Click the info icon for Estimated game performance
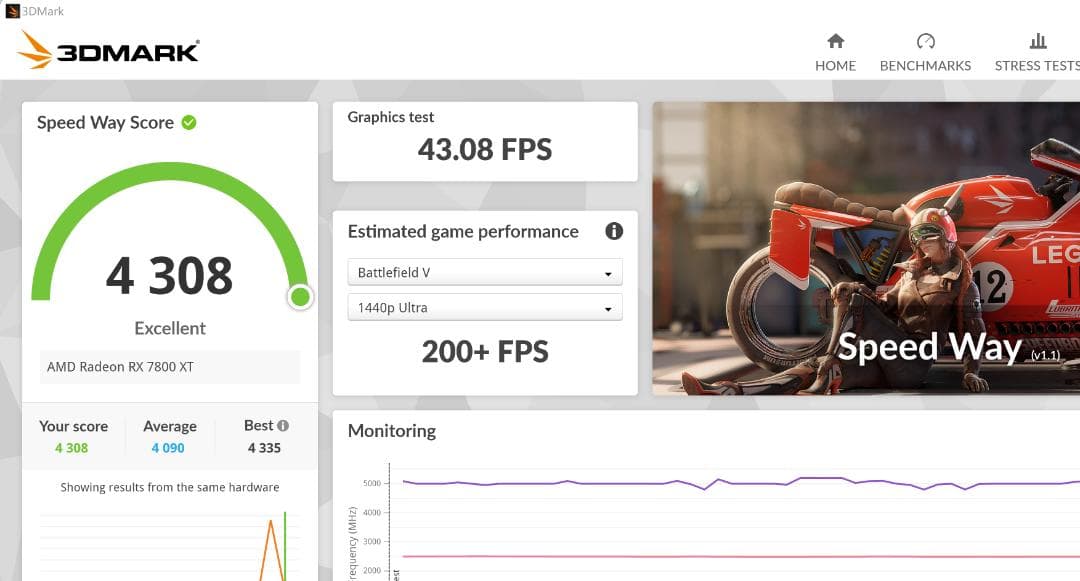The image size is (1080, 581). coord(614,231)
